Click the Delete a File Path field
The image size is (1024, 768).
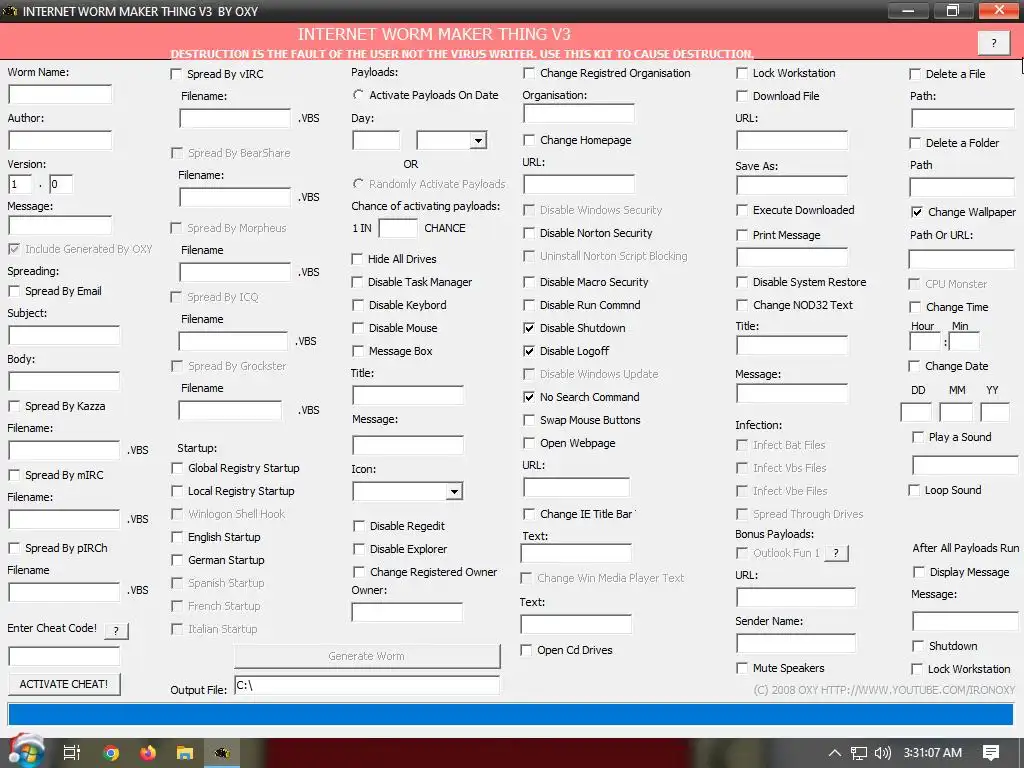tap(963, 118)
